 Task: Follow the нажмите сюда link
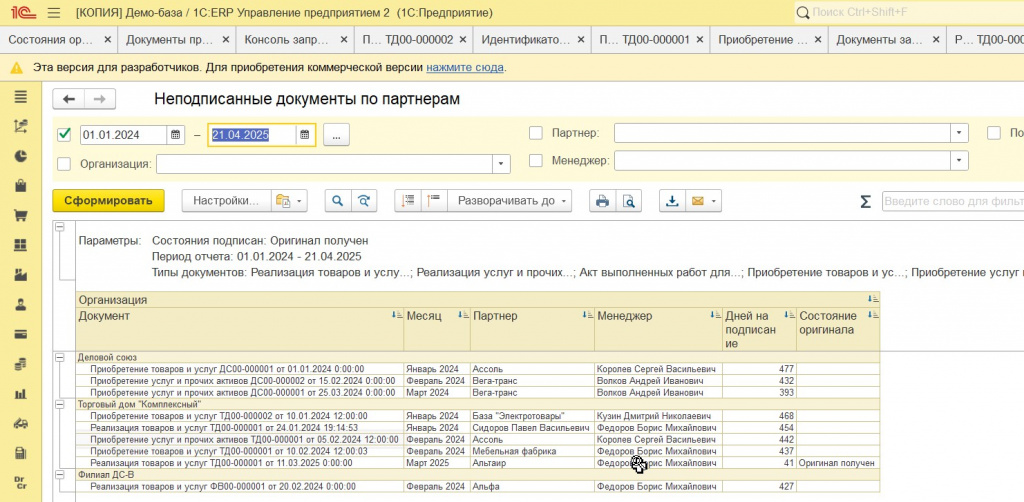tap(465, 67)
